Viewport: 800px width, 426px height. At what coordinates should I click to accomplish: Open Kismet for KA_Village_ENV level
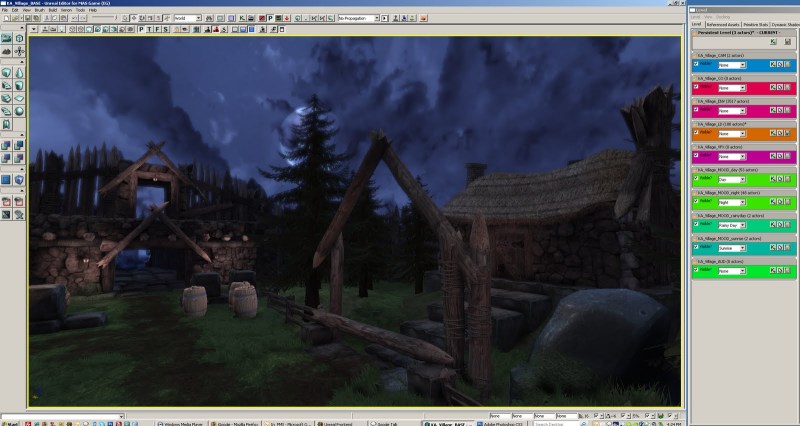773,110
